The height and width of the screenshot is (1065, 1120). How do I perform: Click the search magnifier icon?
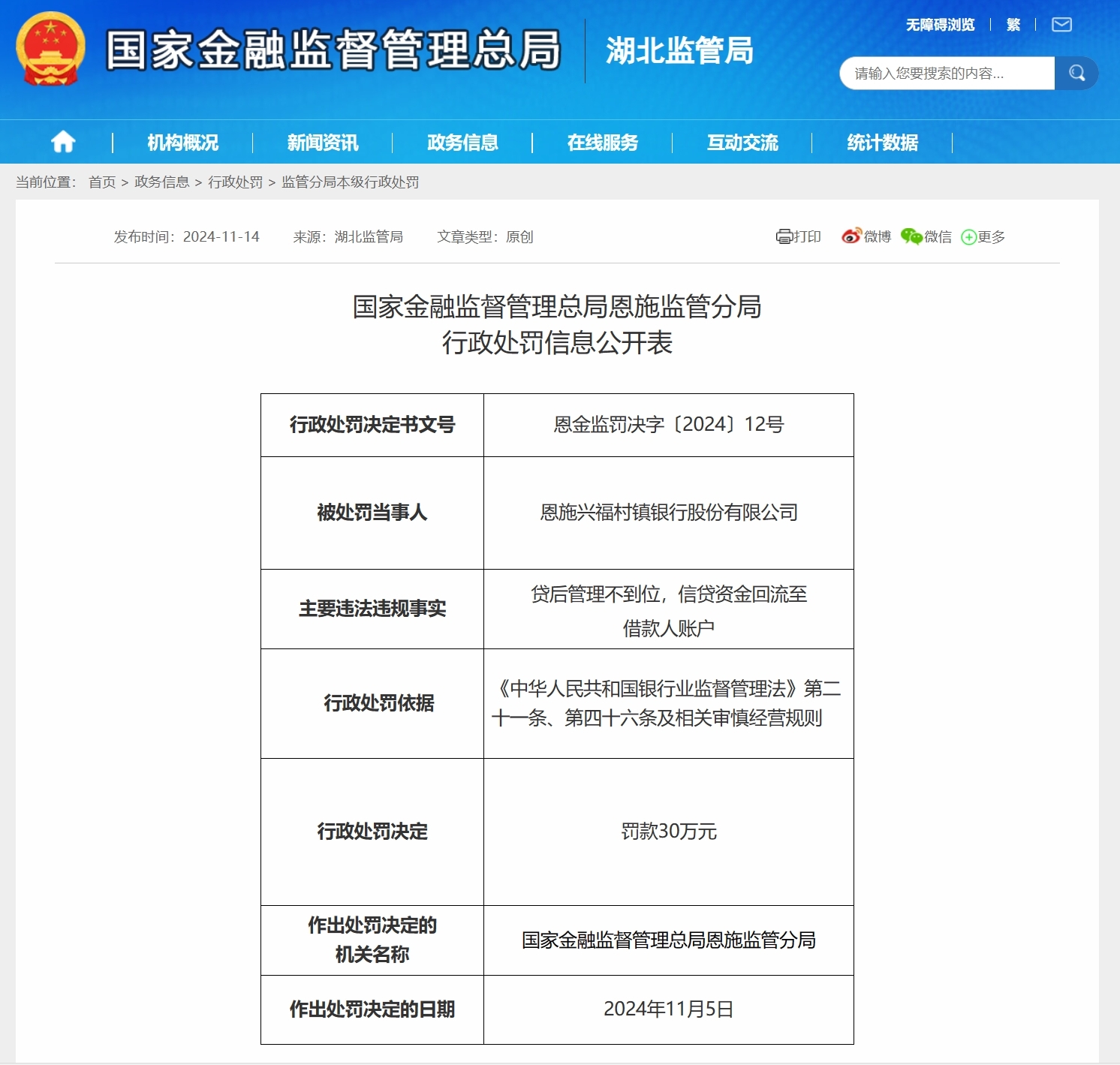(x=1076, y=73)
